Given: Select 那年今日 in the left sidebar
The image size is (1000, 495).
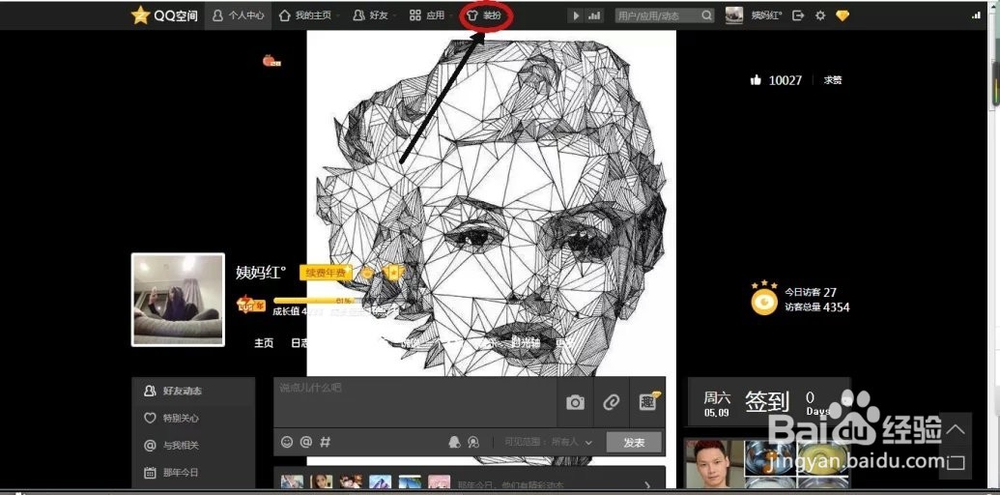Looking at the screenshot, I should (193, 473).
